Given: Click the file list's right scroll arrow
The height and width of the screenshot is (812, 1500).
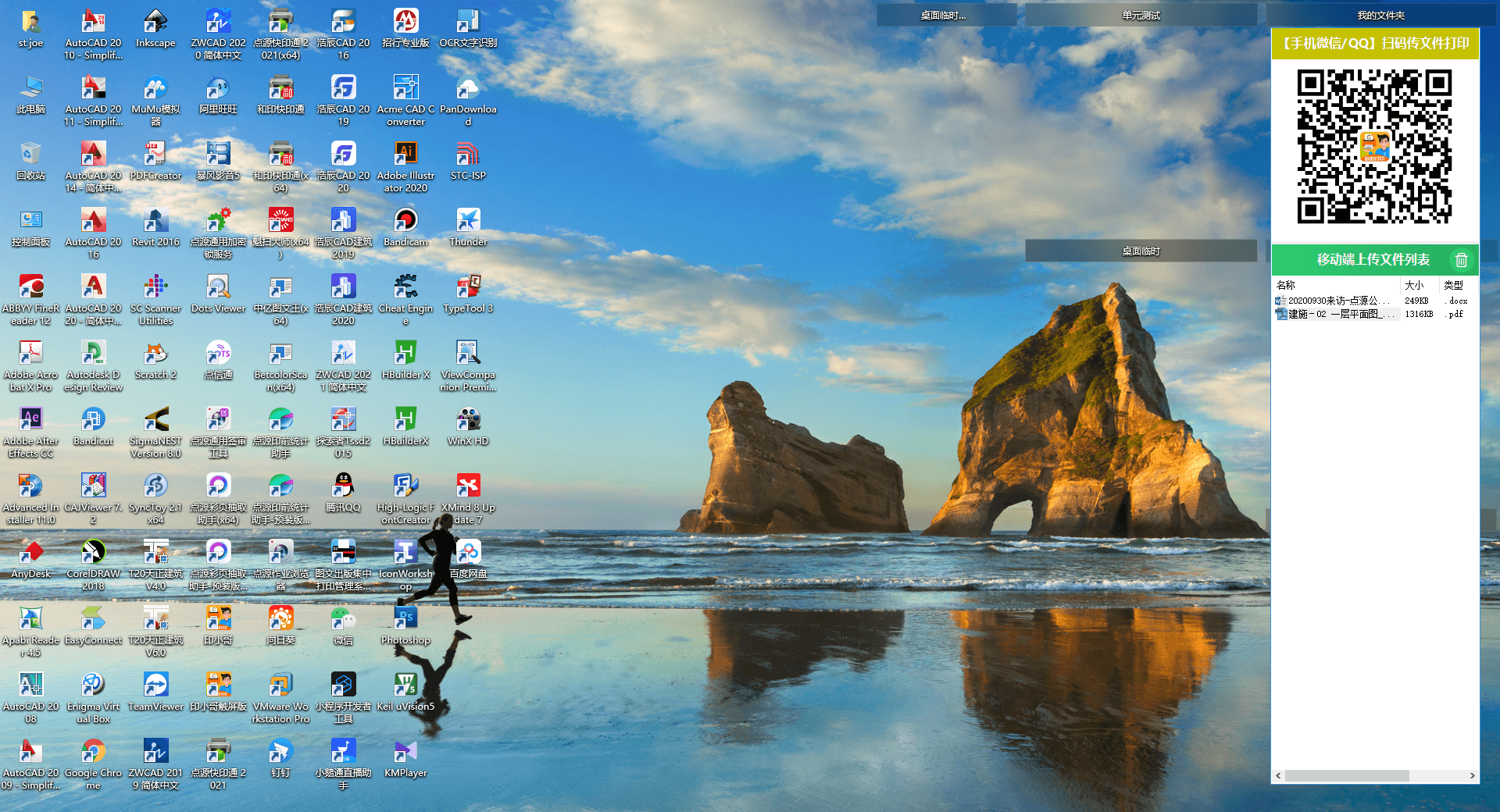Looking at the screenshot, I should click(1472, 776).
